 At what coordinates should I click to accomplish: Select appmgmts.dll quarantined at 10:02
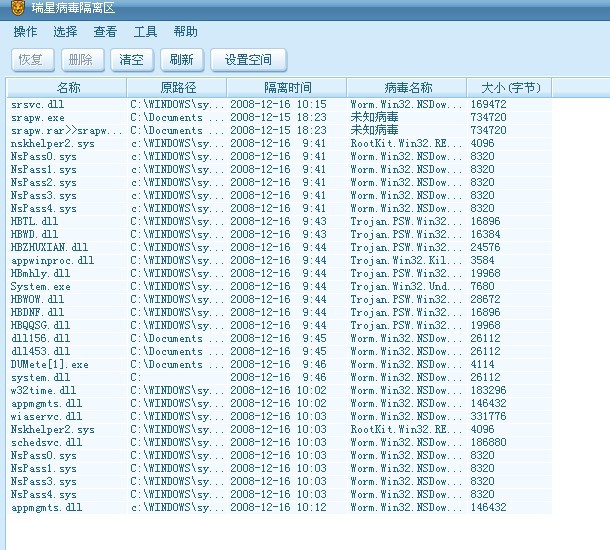[279, 403]
